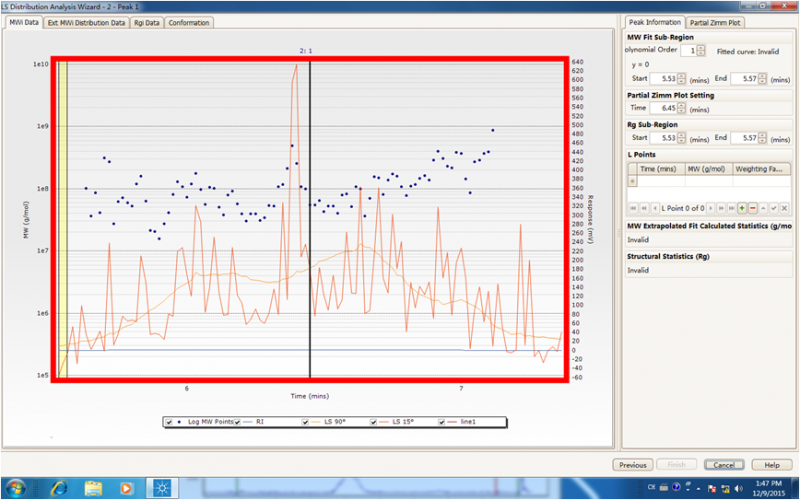
Task: Select the black vertical time marker on chart
Action: point(310,219)
